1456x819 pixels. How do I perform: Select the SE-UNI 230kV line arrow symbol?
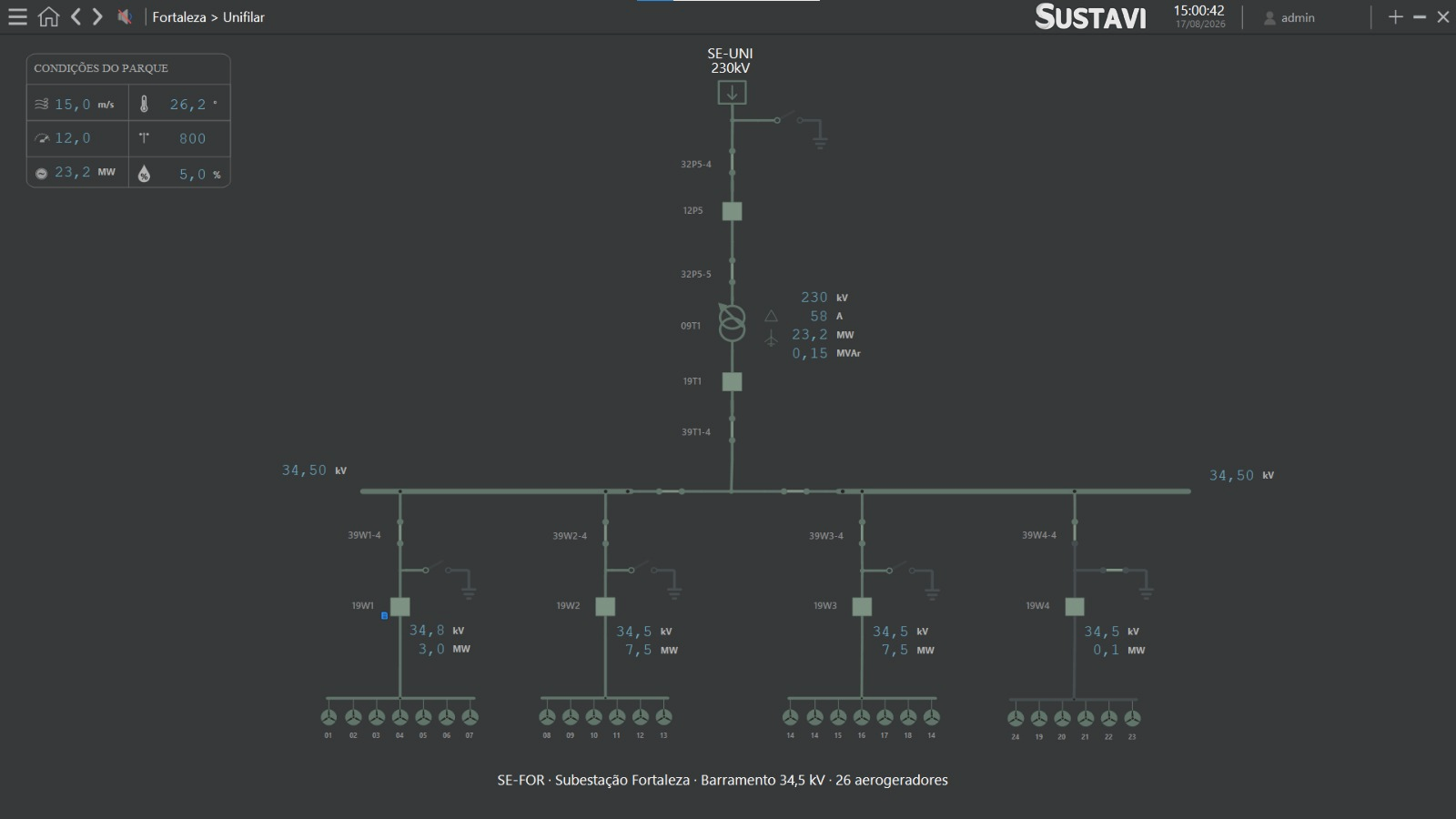[732, 92]
